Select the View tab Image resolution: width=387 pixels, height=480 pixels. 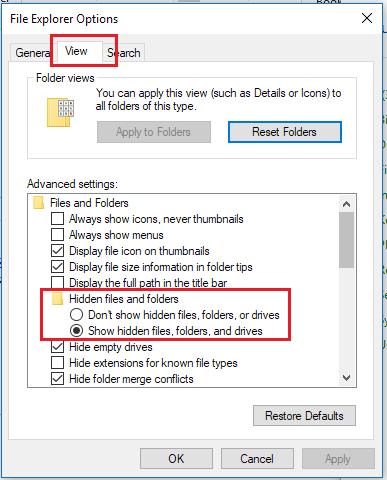[x=79, y=51]
